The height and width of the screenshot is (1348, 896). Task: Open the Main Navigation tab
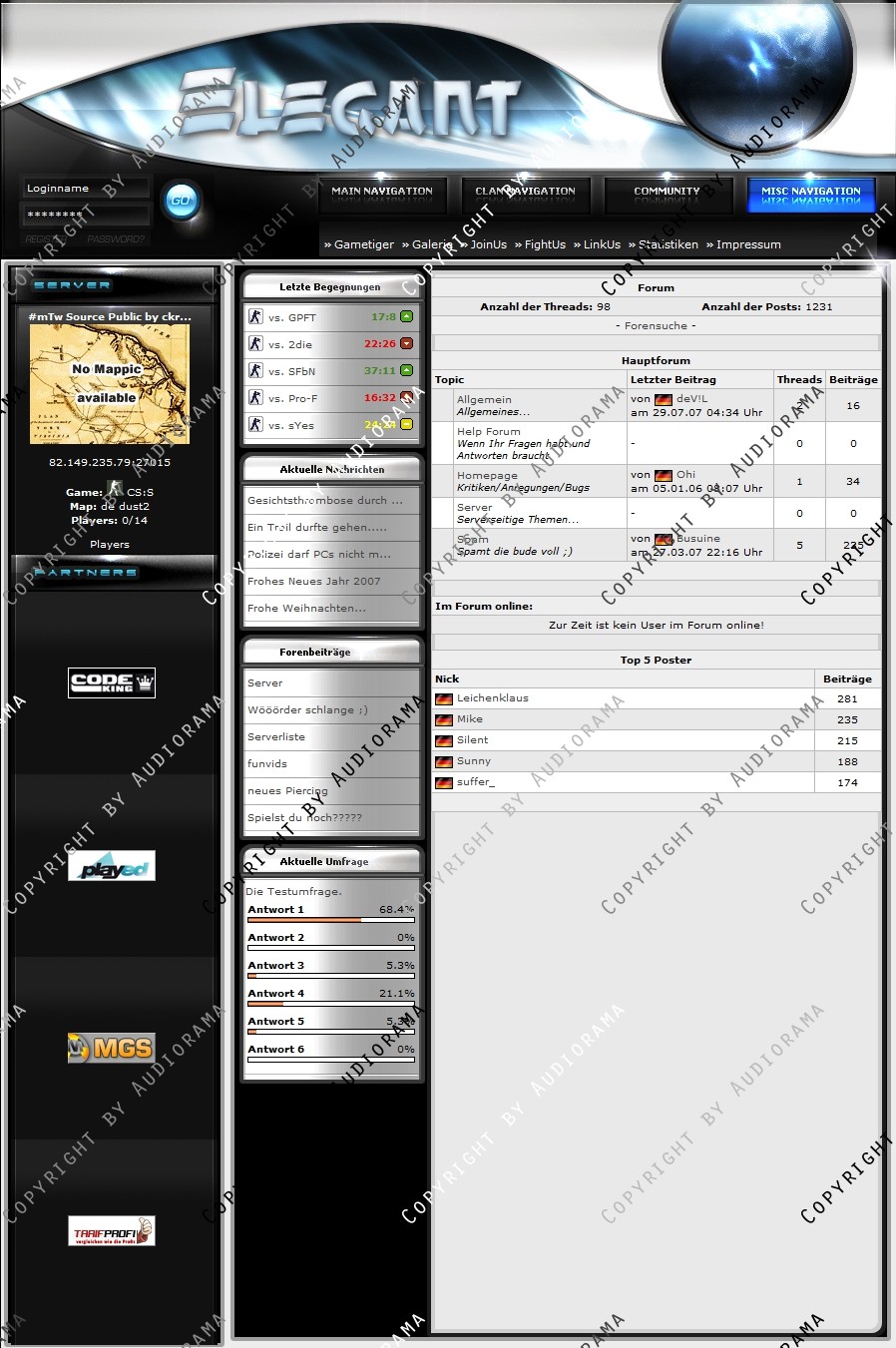tap(382, 193)
